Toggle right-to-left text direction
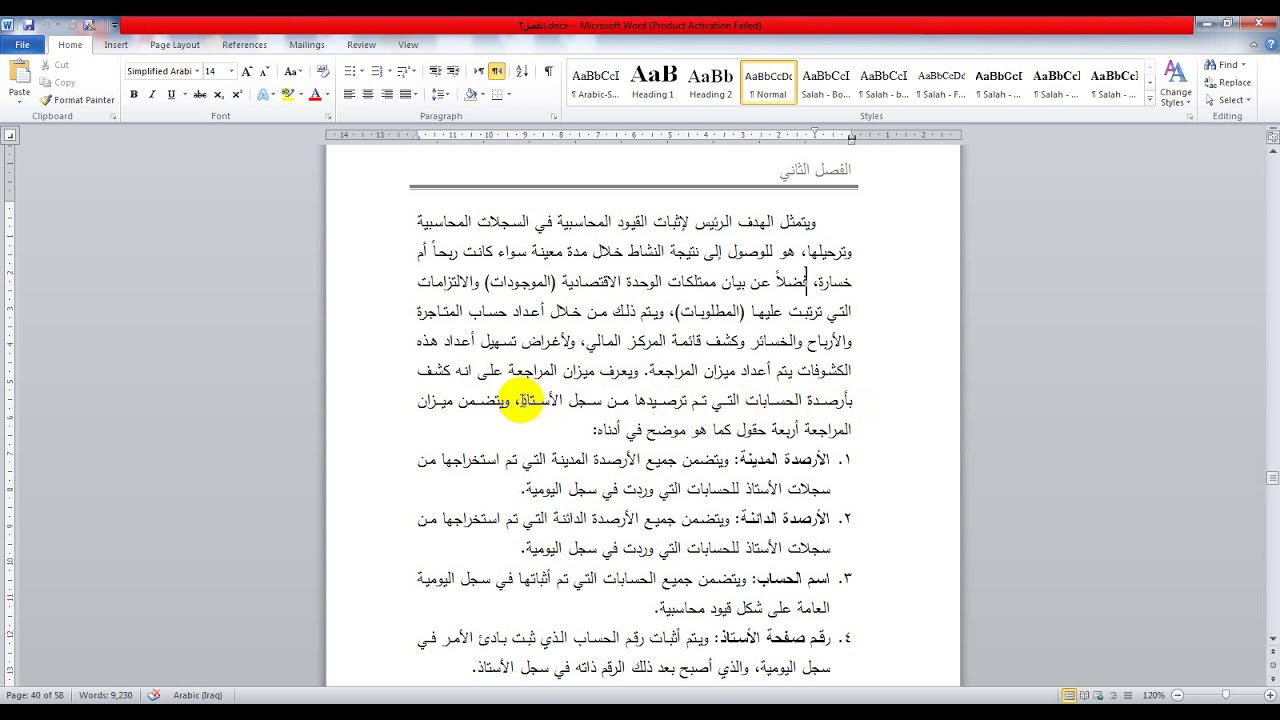This screenshot has width=1280, height=720. (x=497, y=71)
